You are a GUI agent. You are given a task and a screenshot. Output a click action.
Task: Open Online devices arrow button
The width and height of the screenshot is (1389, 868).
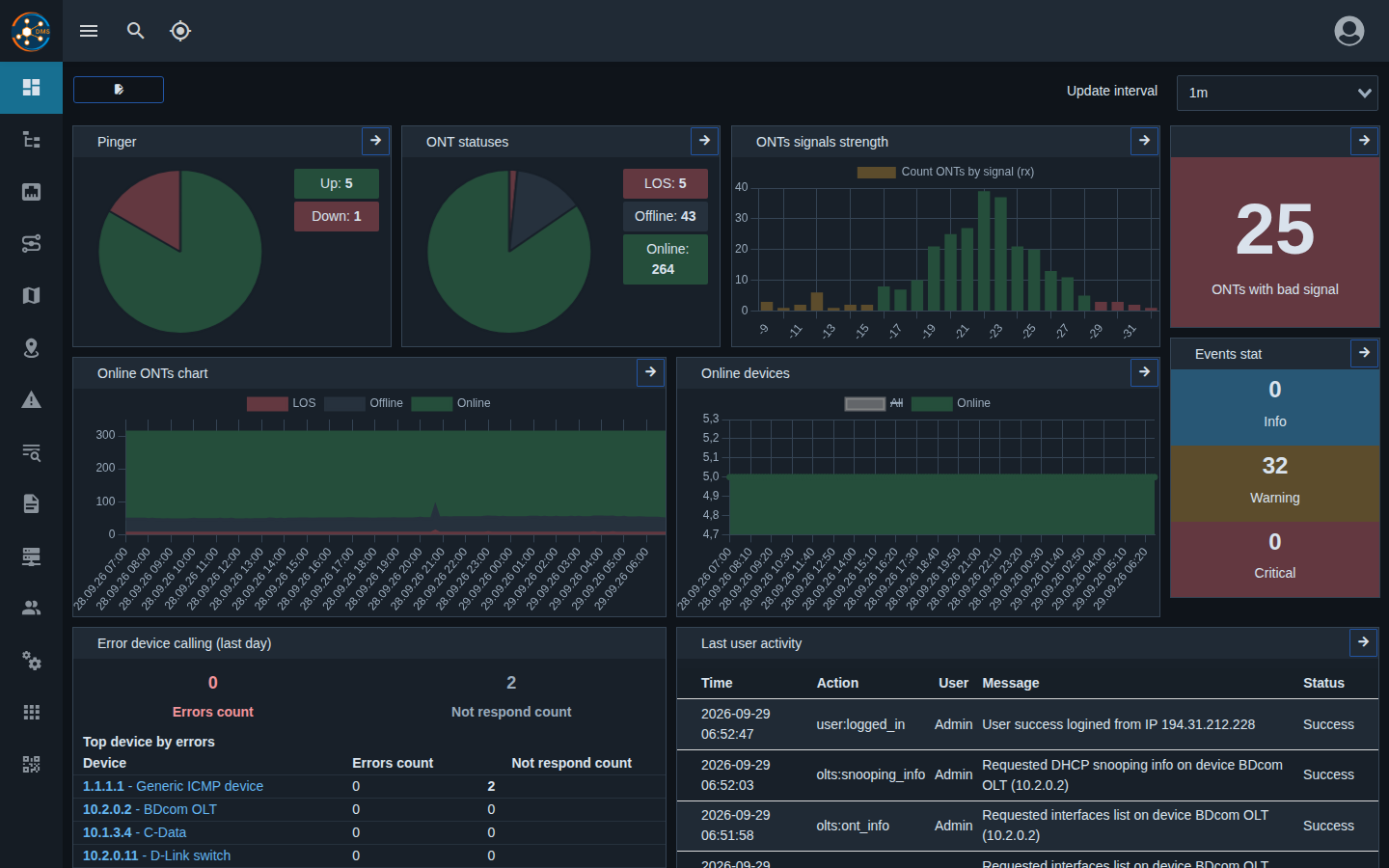pos(1144,372)
